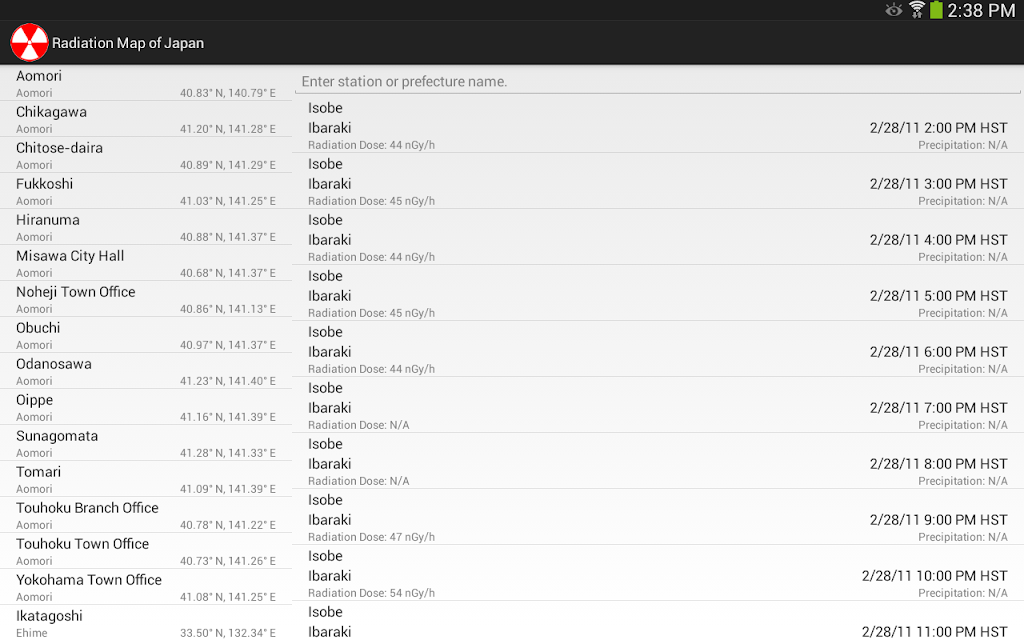Screen dimensions: 1024x640
Task: Select Touhoku Branch Office station
Action: [146, 515]
